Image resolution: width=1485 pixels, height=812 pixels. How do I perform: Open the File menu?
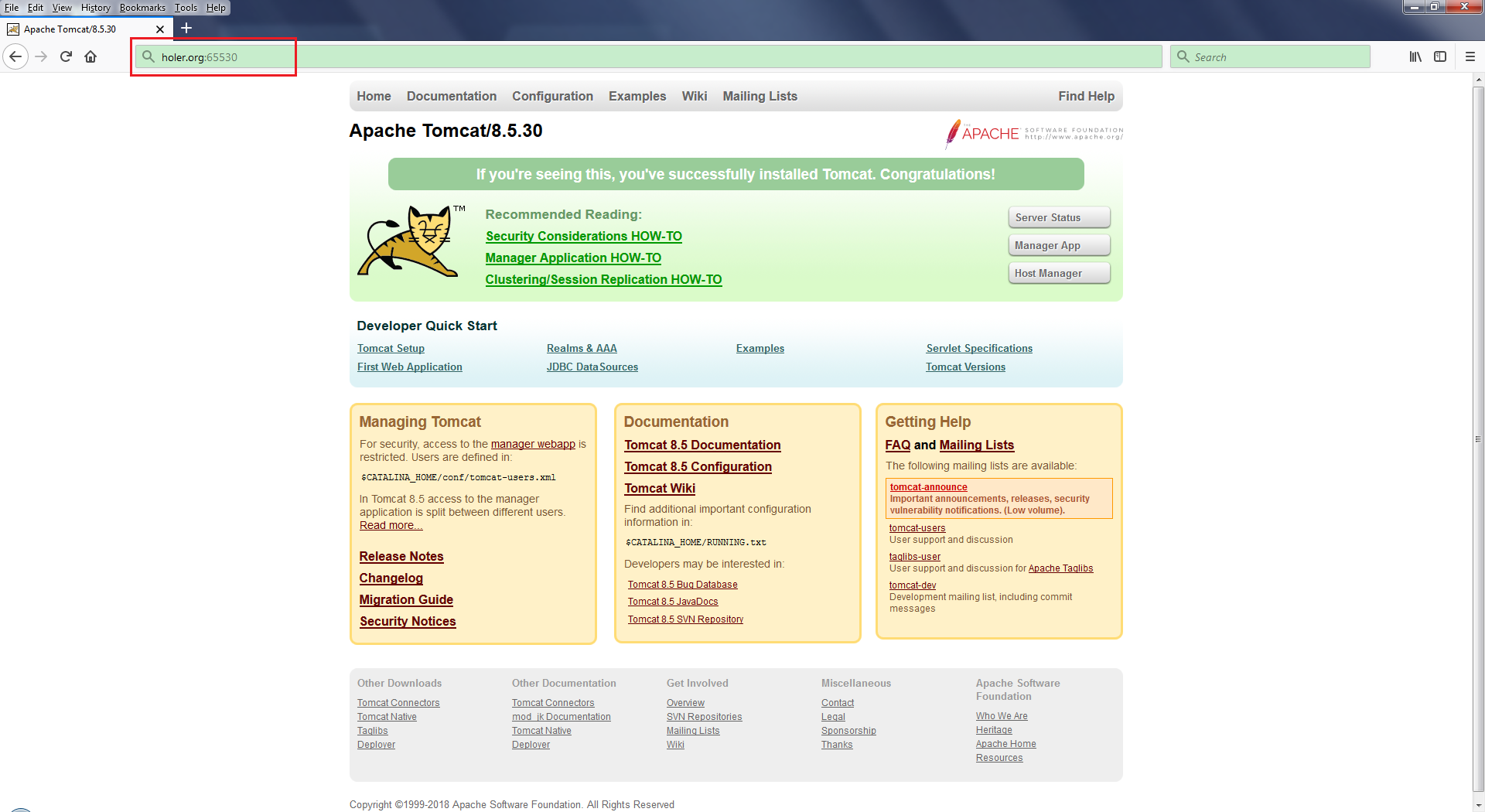[x=12, y=8]
